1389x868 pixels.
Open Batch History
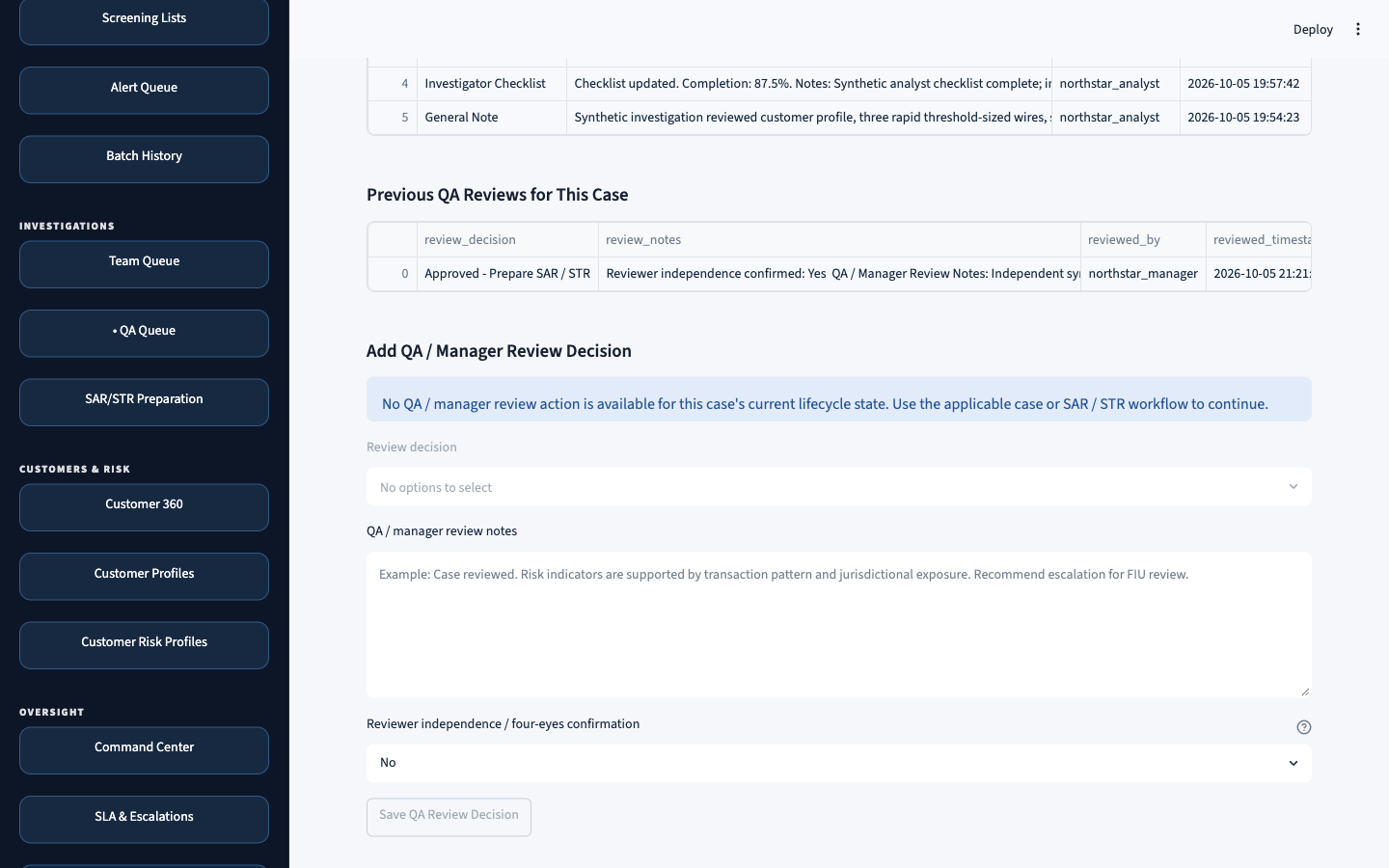click(144, 158)
